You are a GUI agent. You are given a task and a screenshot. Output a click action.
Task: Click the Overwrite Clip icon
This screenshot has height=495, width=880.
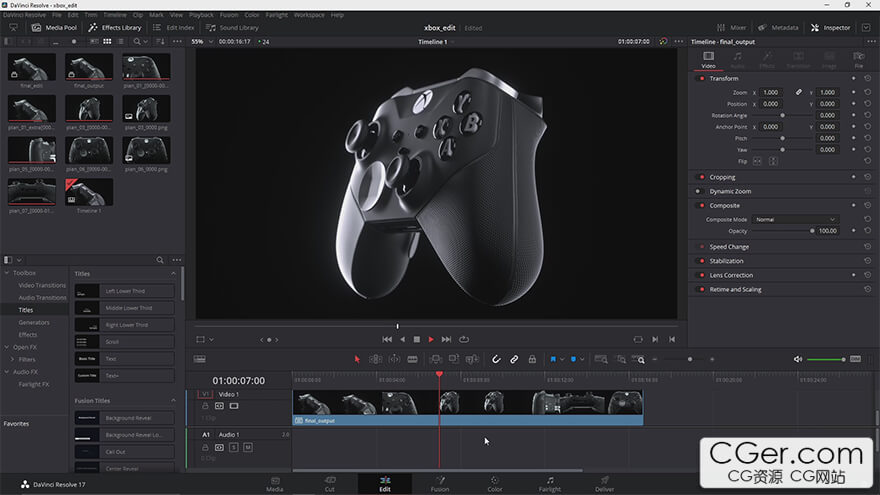(453, 359)
